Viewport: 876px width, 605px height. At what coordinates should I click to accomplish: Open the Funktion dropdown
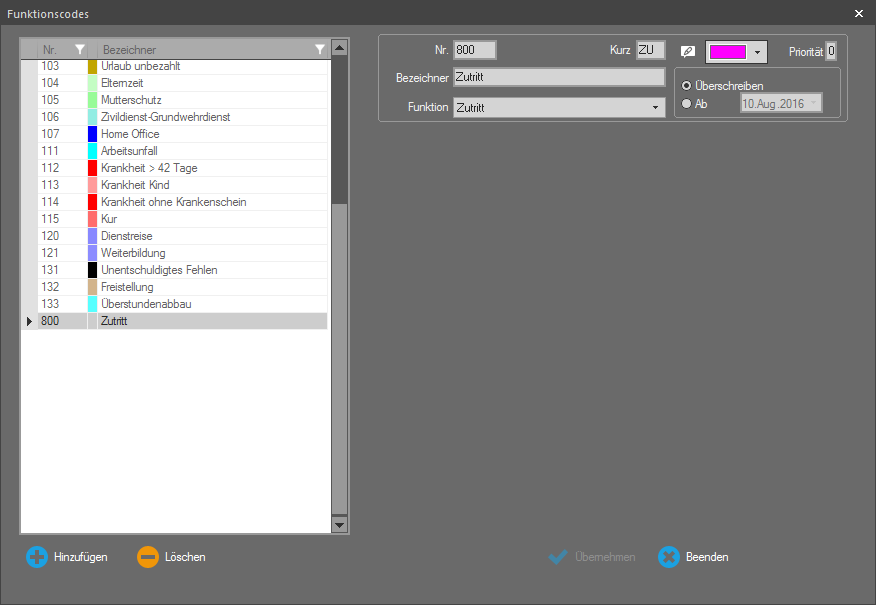click(x=655, y=107)
